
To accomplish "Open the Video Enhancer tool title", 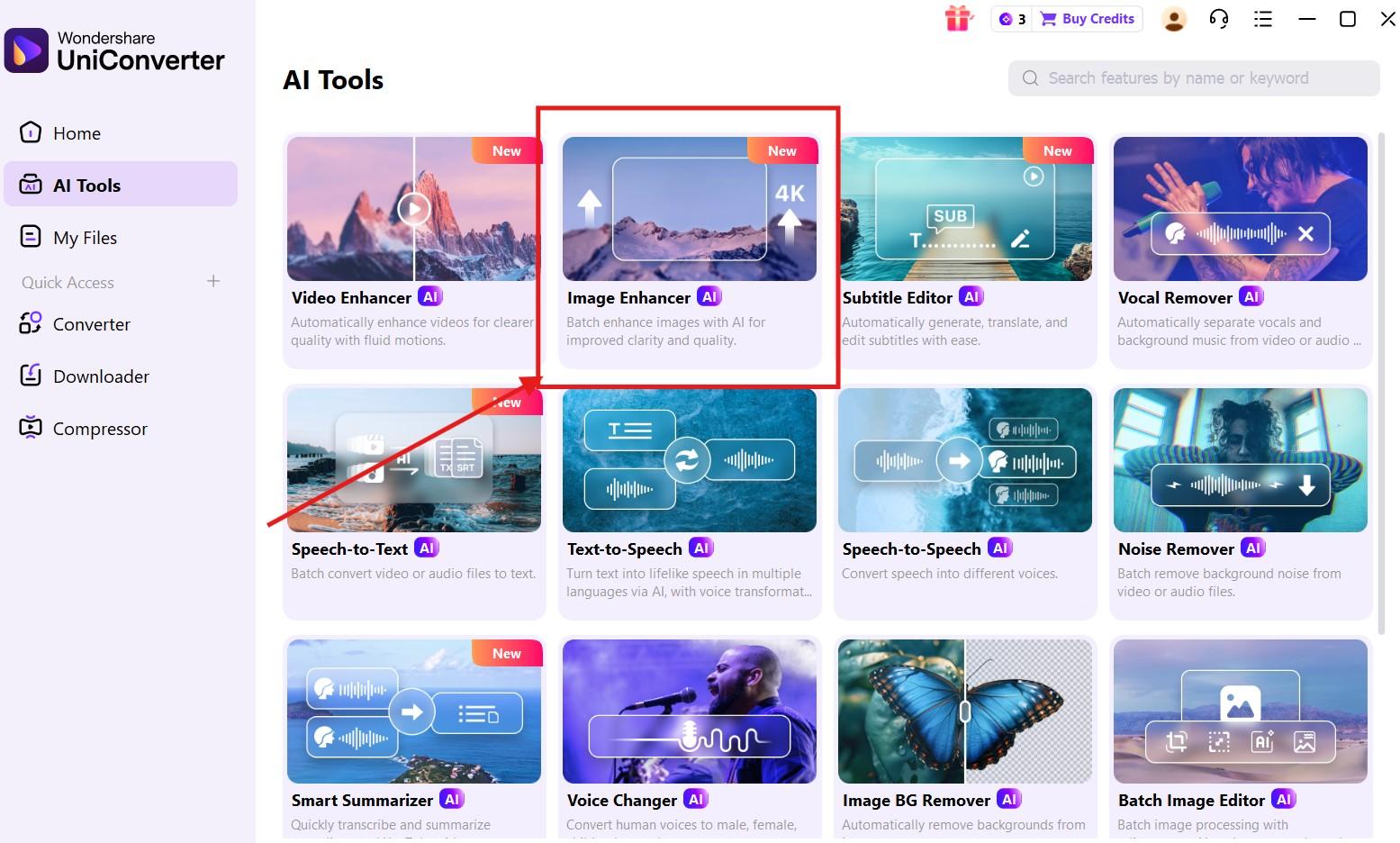I will point(351,297).
